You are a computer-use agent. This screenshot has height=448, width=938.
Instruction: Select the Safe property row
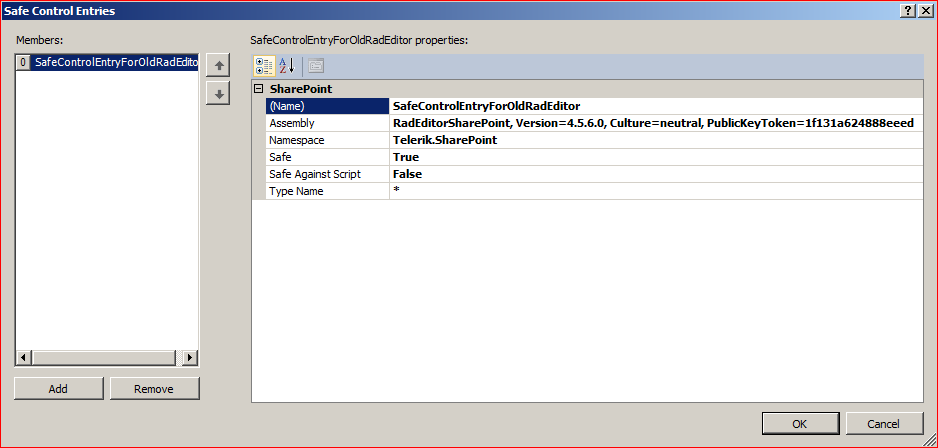click(327, 157)
